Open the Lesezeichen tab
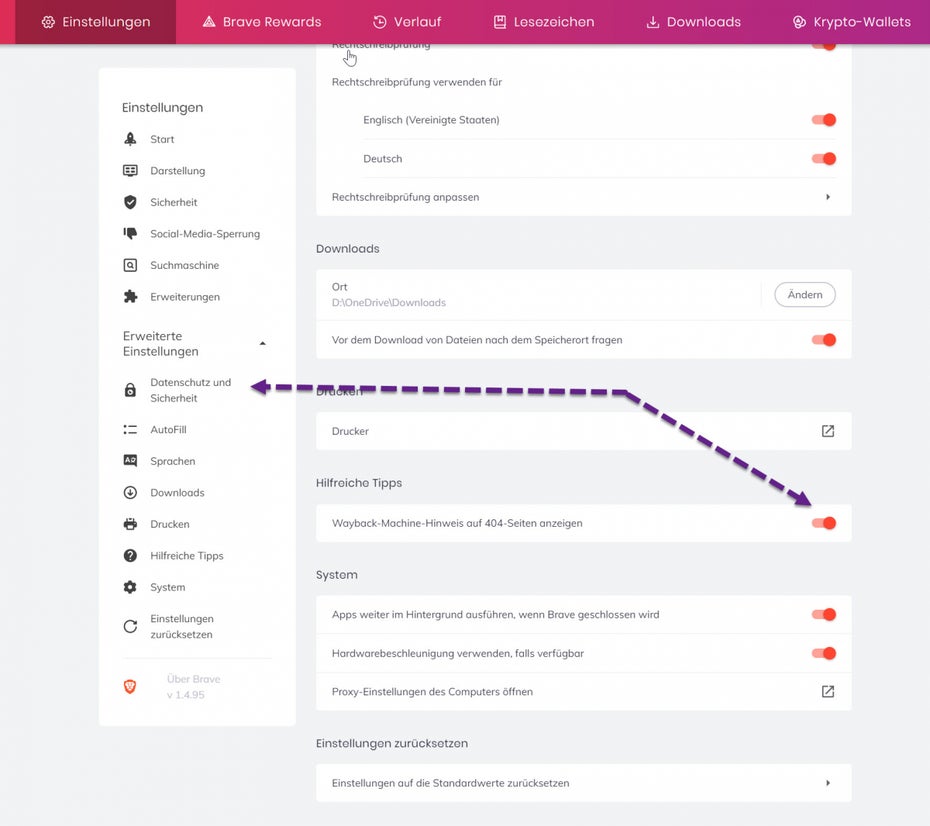The width and height of the screenshot is (930, 826). click(x=543, y=22)
